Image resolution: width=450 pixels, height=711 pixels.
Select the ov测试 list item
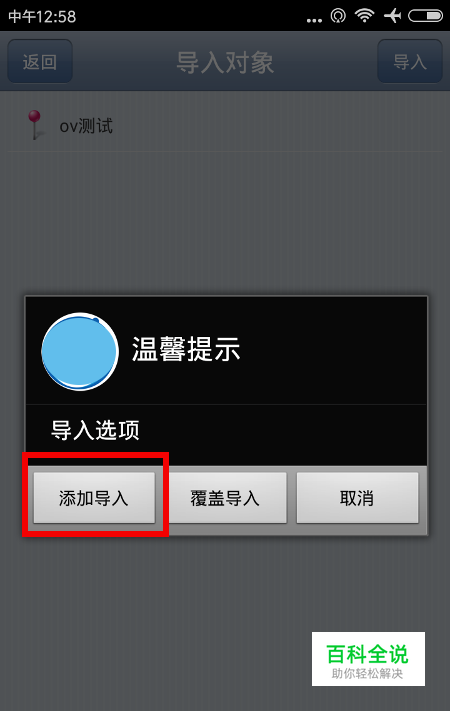coord(225,126)
